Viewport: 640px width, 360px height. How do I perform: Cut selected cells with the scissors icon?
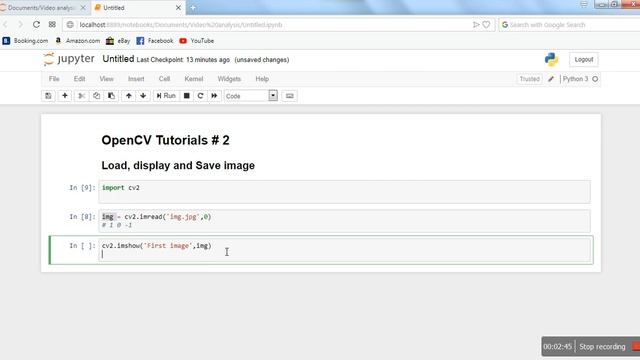click(82, 96)
